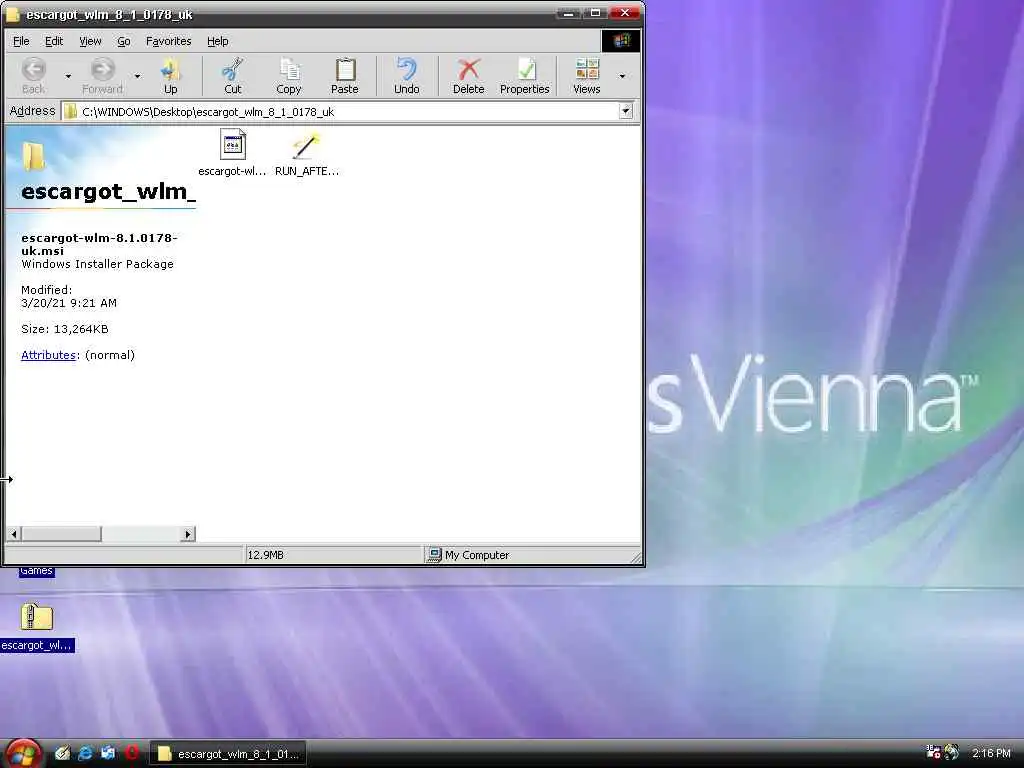Click the Windows Installer Package description
Screen dimensions: 1024x768
pos(97,264)
